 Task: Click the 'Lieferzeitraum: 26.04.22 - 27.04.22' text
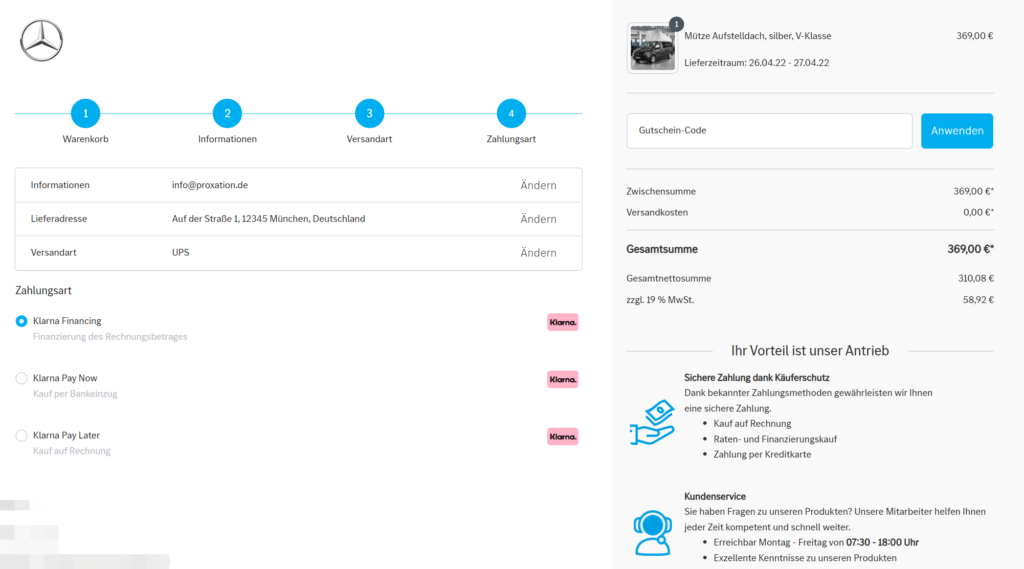coord(756,63)
